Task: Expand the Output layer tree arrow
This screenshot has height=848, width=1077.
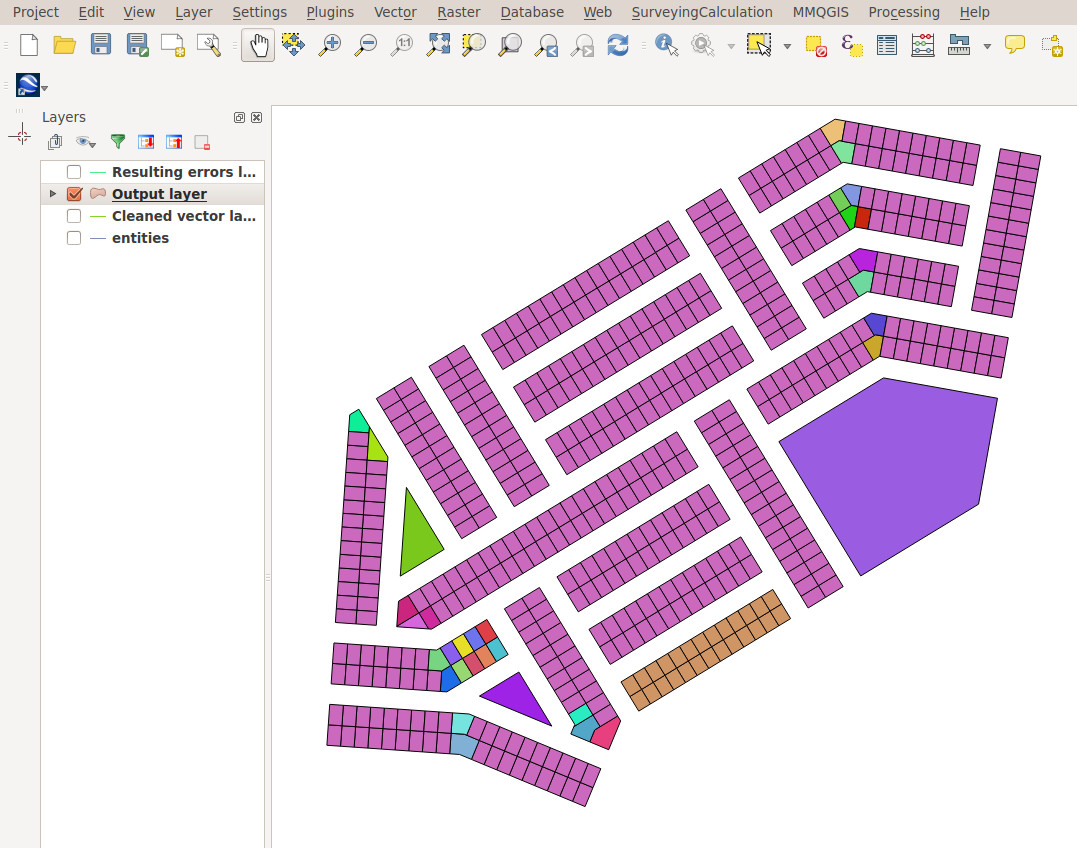Action: pos(53,194)
